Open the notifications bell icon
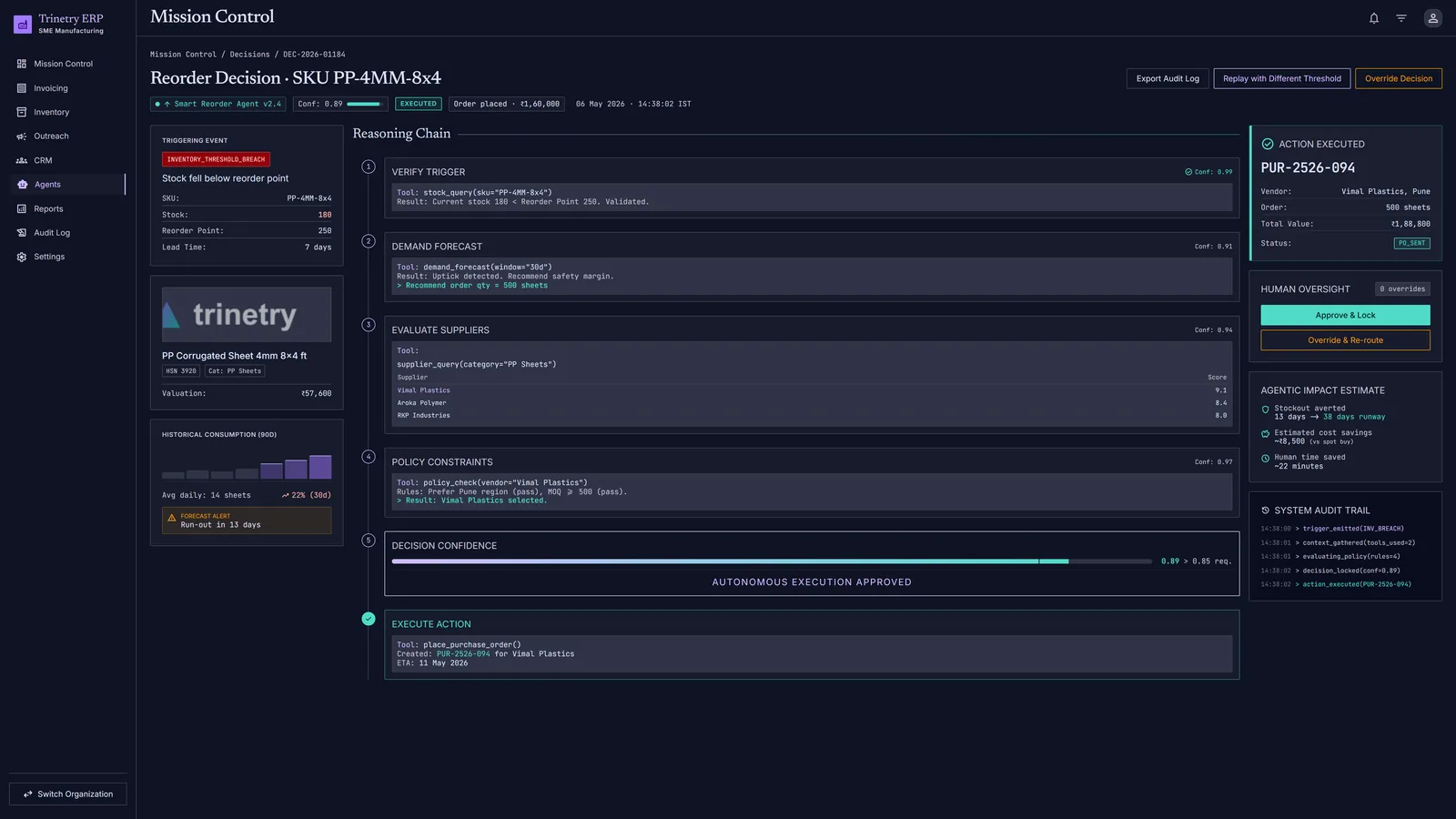Screen dimensions: 1456x819 click(x=1374, y=18)
